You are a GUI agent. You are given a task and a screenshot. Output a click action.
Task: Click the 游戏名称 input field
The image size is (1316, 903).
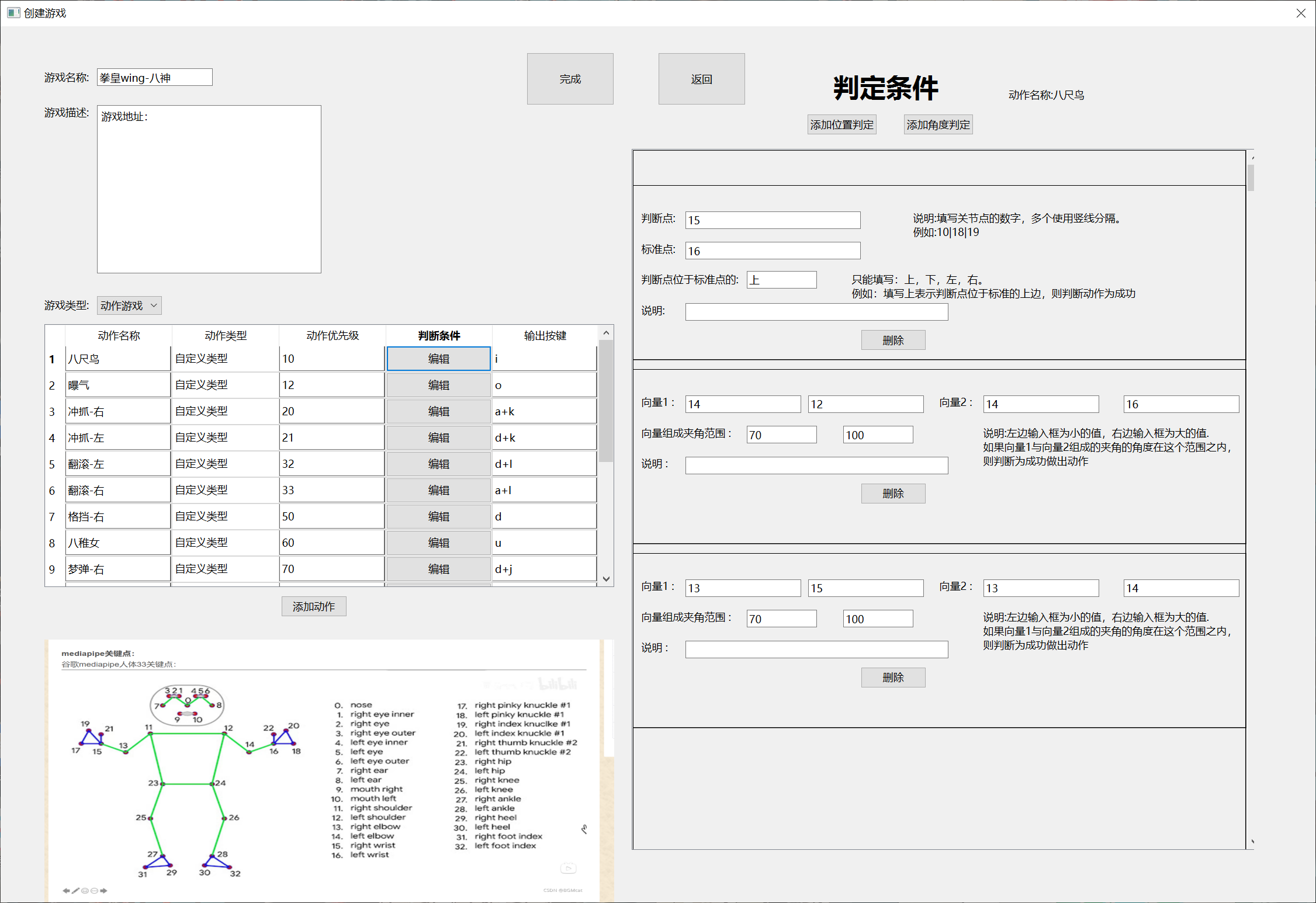click(155, 77)
